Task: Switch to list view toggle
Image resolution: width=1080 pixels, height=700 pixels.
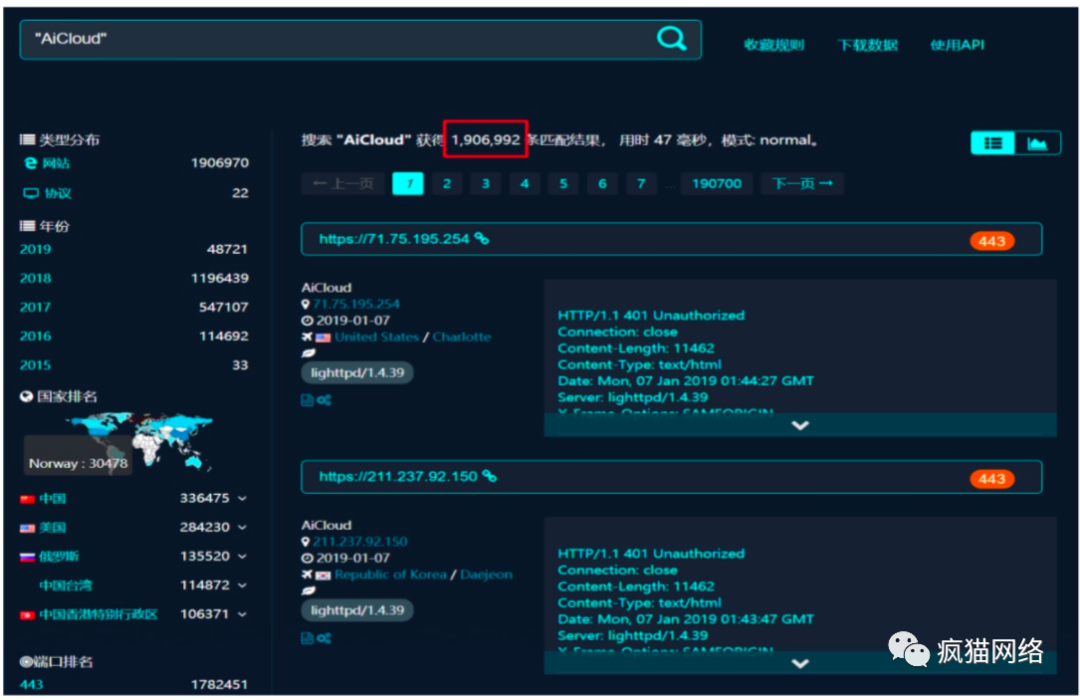Action: pyautogui.click(x=993, y=143)
